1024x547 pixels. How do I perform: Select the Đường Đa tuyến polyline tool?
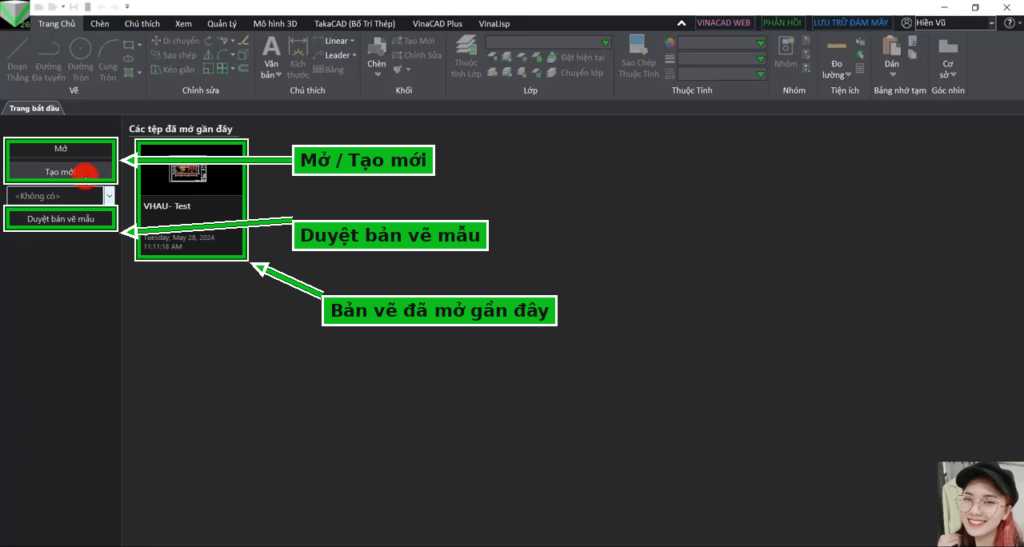click(48, 59)
